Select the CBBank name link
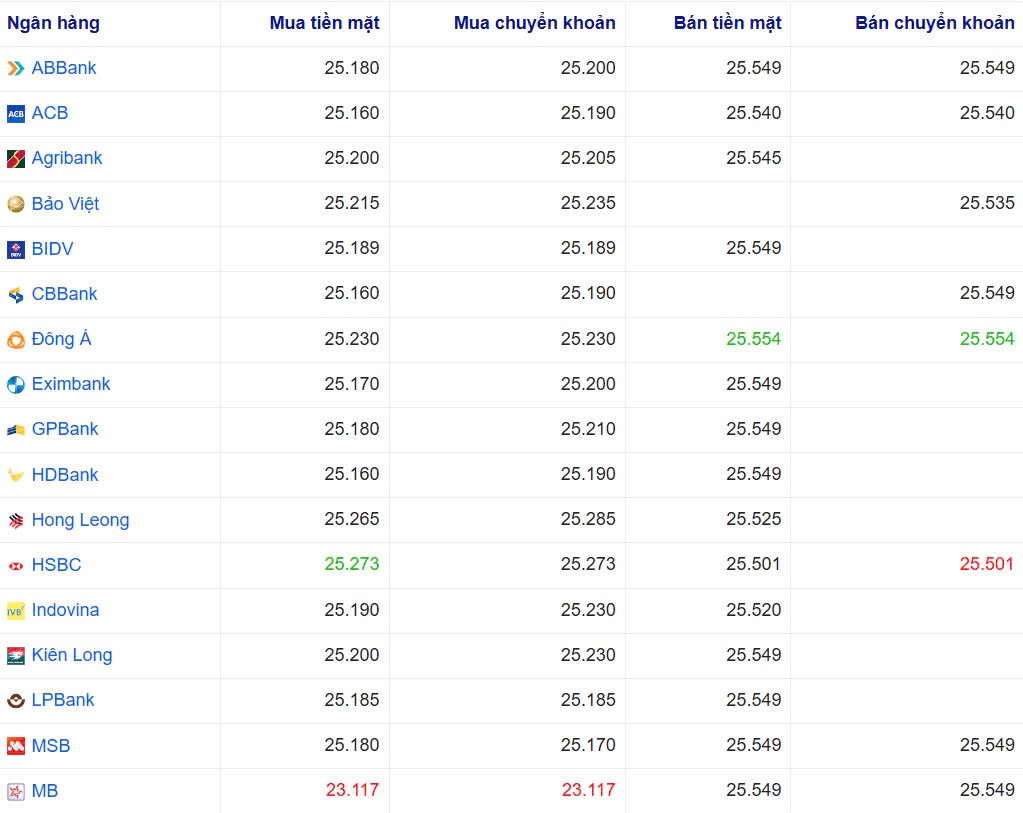Screen dimensions: 1023x813 (65, 294)
